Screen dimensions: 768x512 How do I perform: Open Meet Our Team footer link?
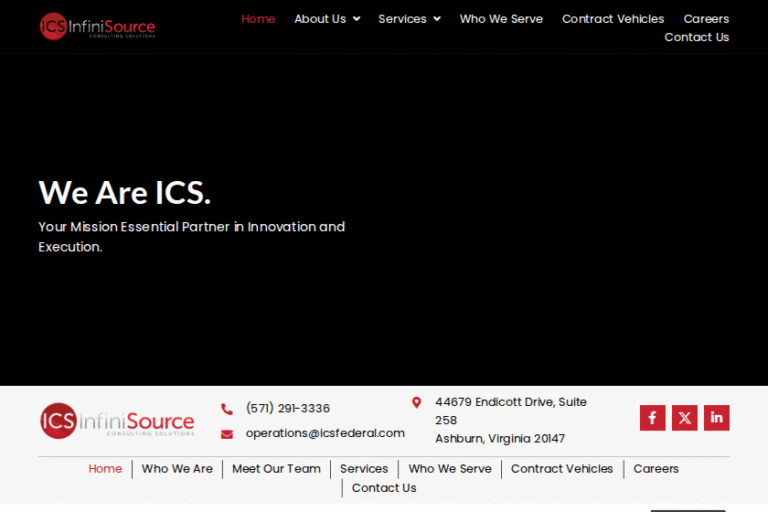[x=276, y=468]
